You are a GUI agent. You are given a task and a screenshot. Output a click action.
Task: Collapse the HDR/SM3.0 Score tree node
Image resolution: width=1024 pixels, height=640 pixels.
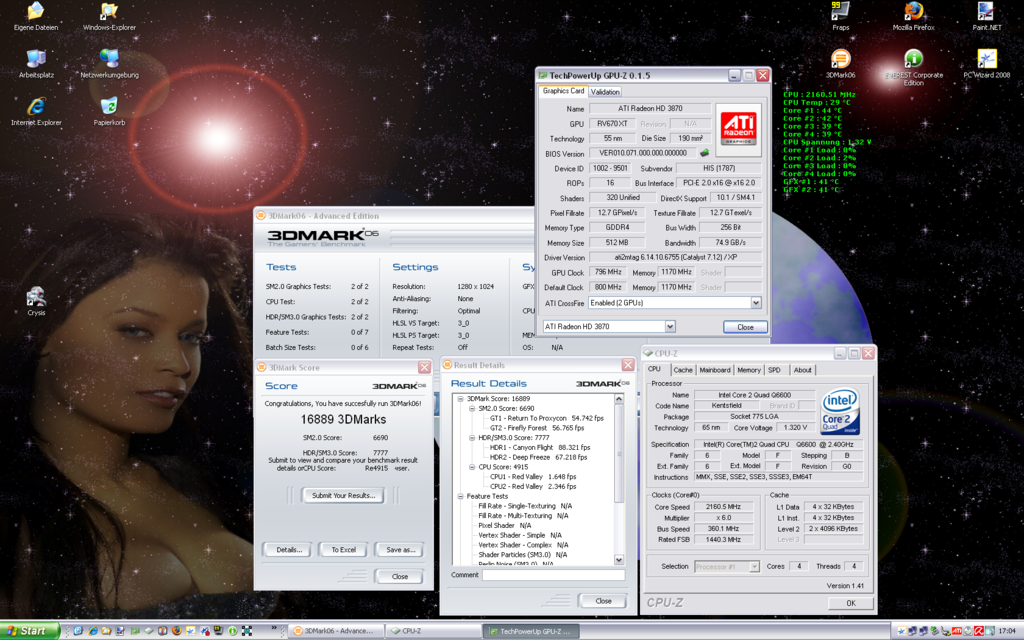(x=472, y=438)
